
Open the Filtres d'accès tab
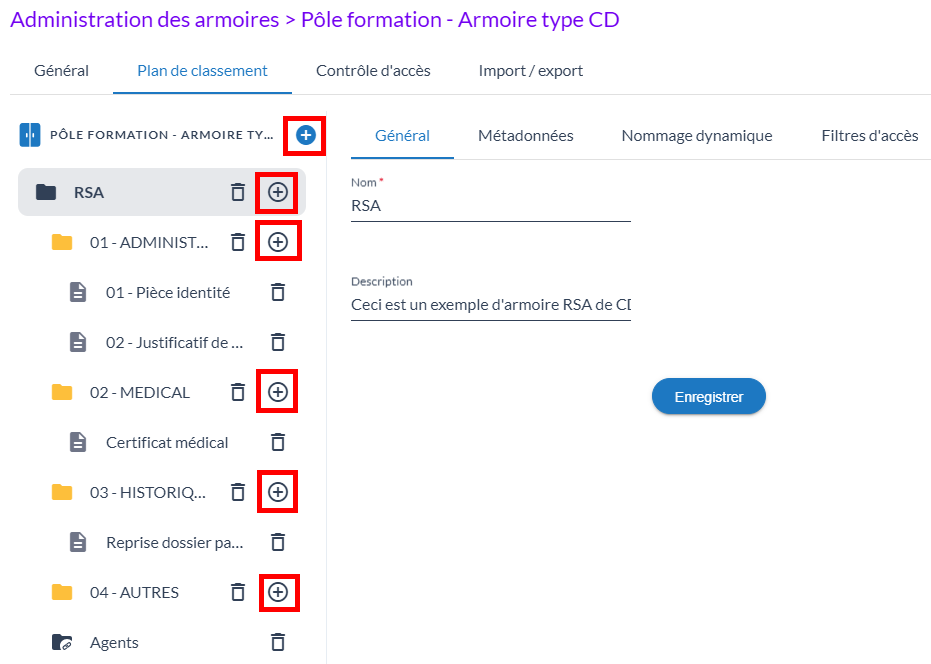869,136
